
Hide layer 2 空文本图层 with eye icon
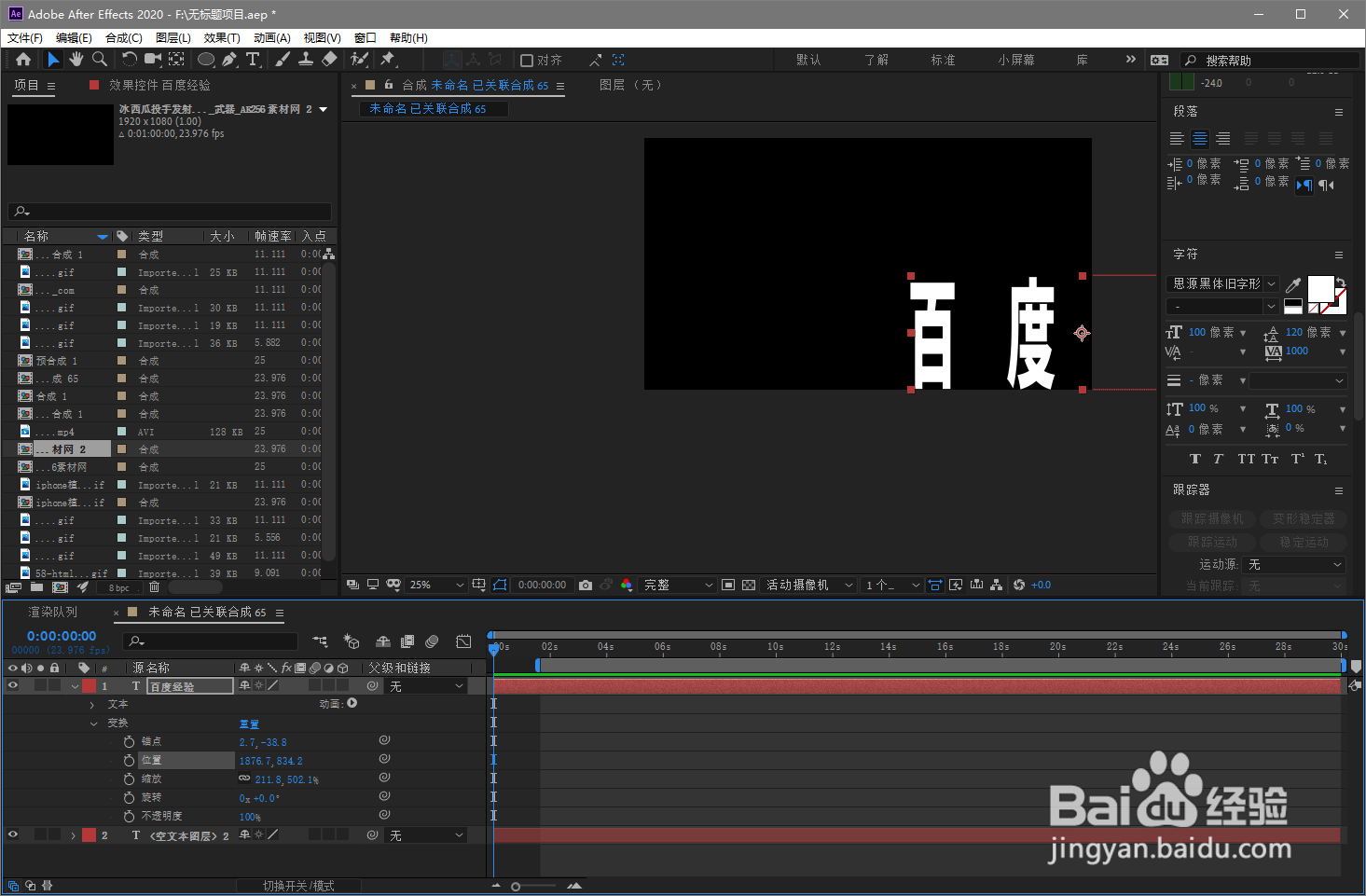[13, 834]
